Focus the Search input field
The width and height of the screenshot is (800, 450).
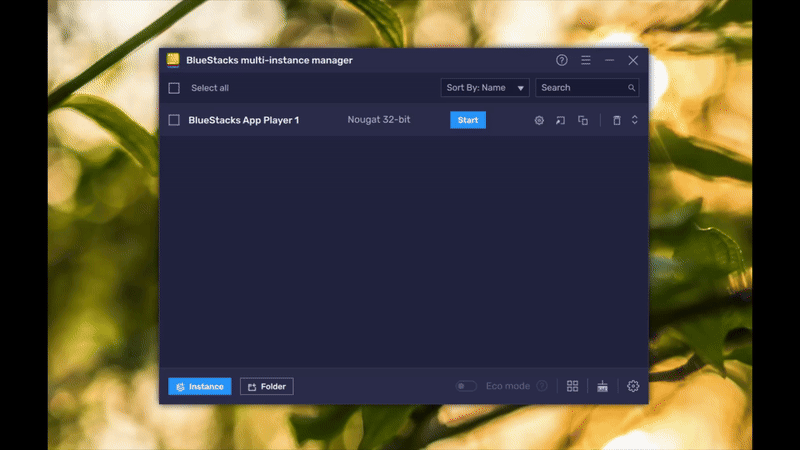pyautogui.click(x=587, y=88)
